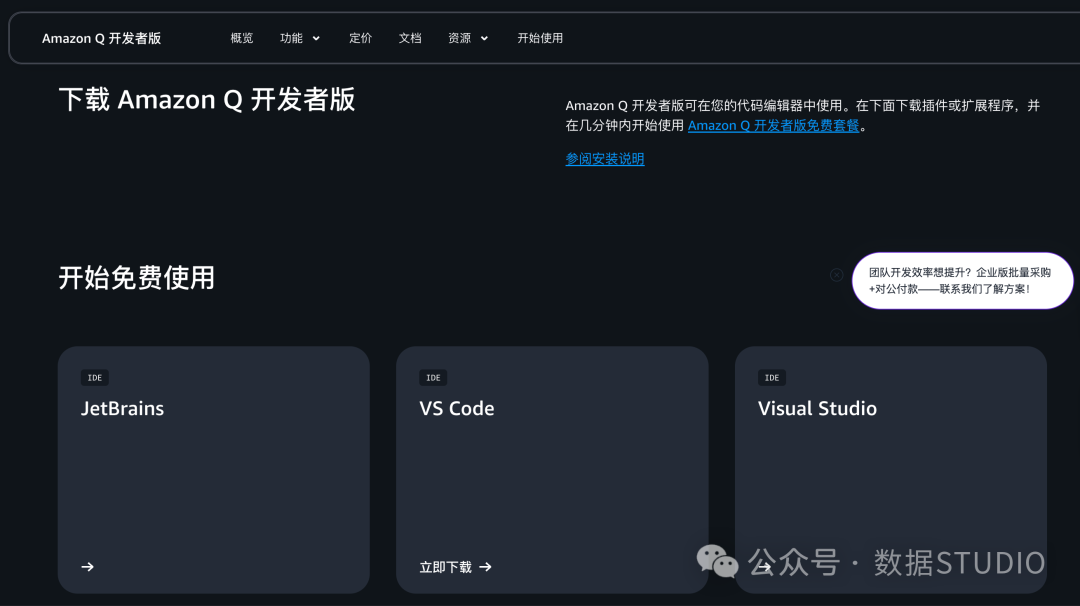1080x606 pixels.
Task: Go to the 定价 page
Action: point(360,39)
